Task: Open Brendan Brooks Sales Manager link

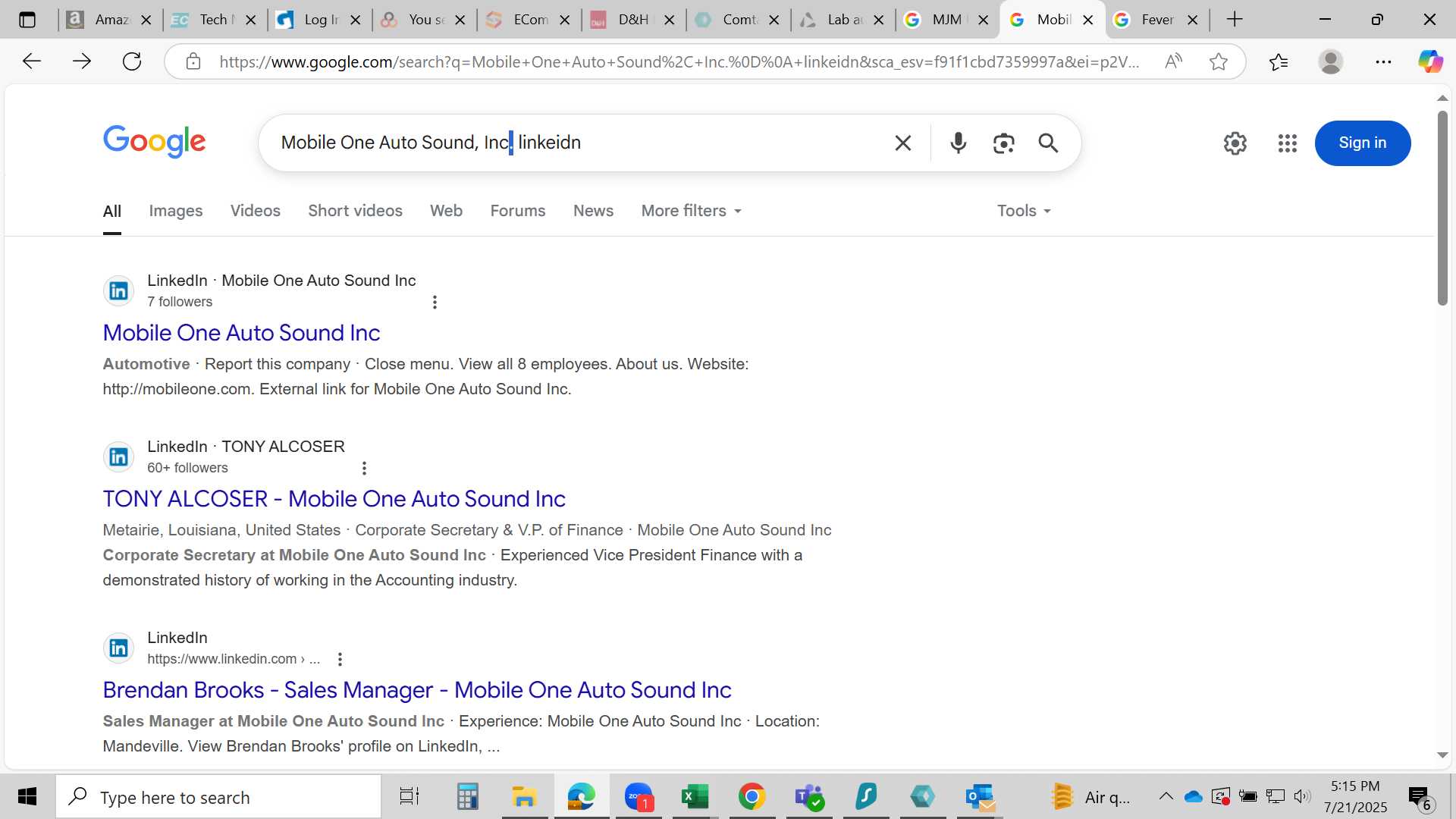Action: pos(416,690)
